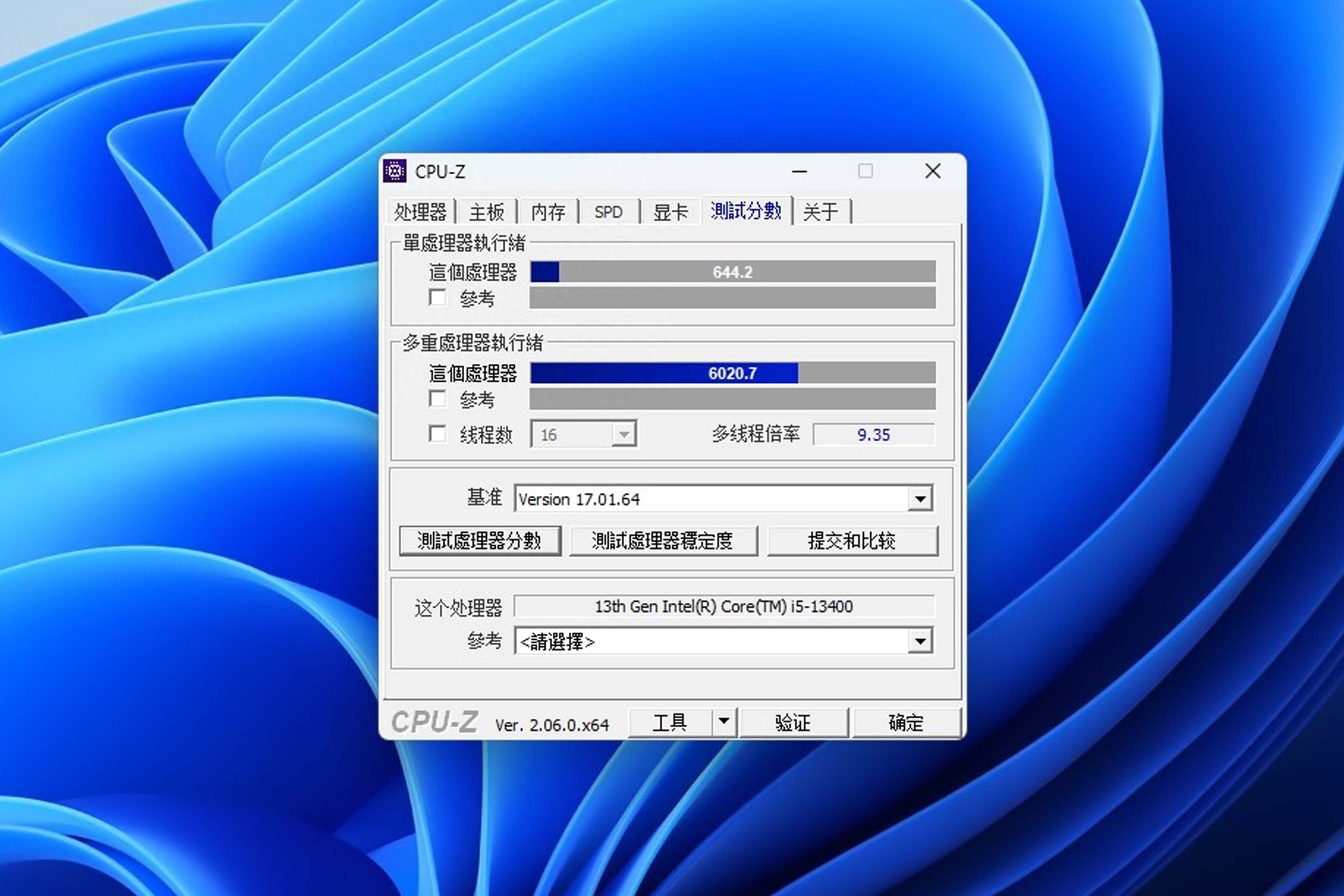Open the 关于 (About) tab
The width and height of the screenshot is (1344, 896).
tap(821, 212)
